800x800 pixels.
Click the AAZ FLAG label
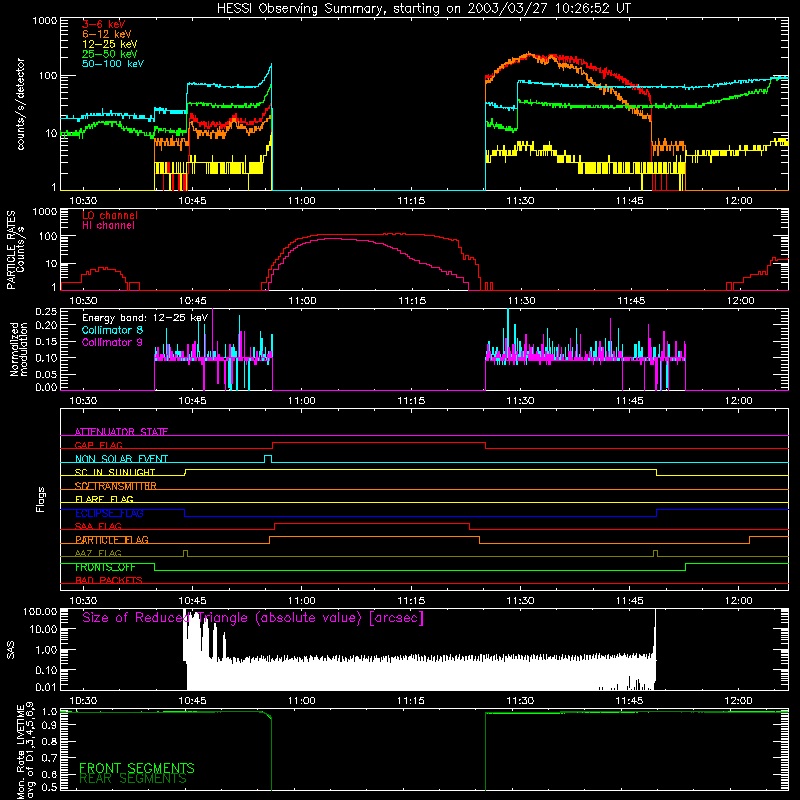[x=98, y=553]
